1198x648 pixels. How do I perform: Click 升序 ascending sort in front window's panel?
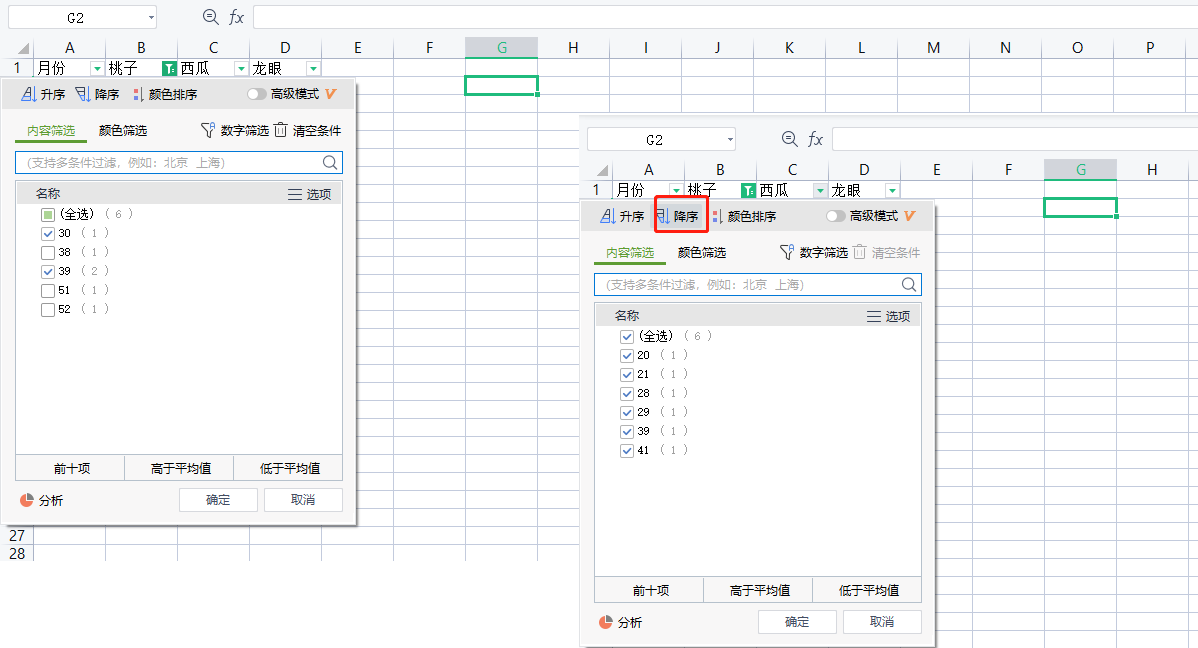click(x=622, y=216)
